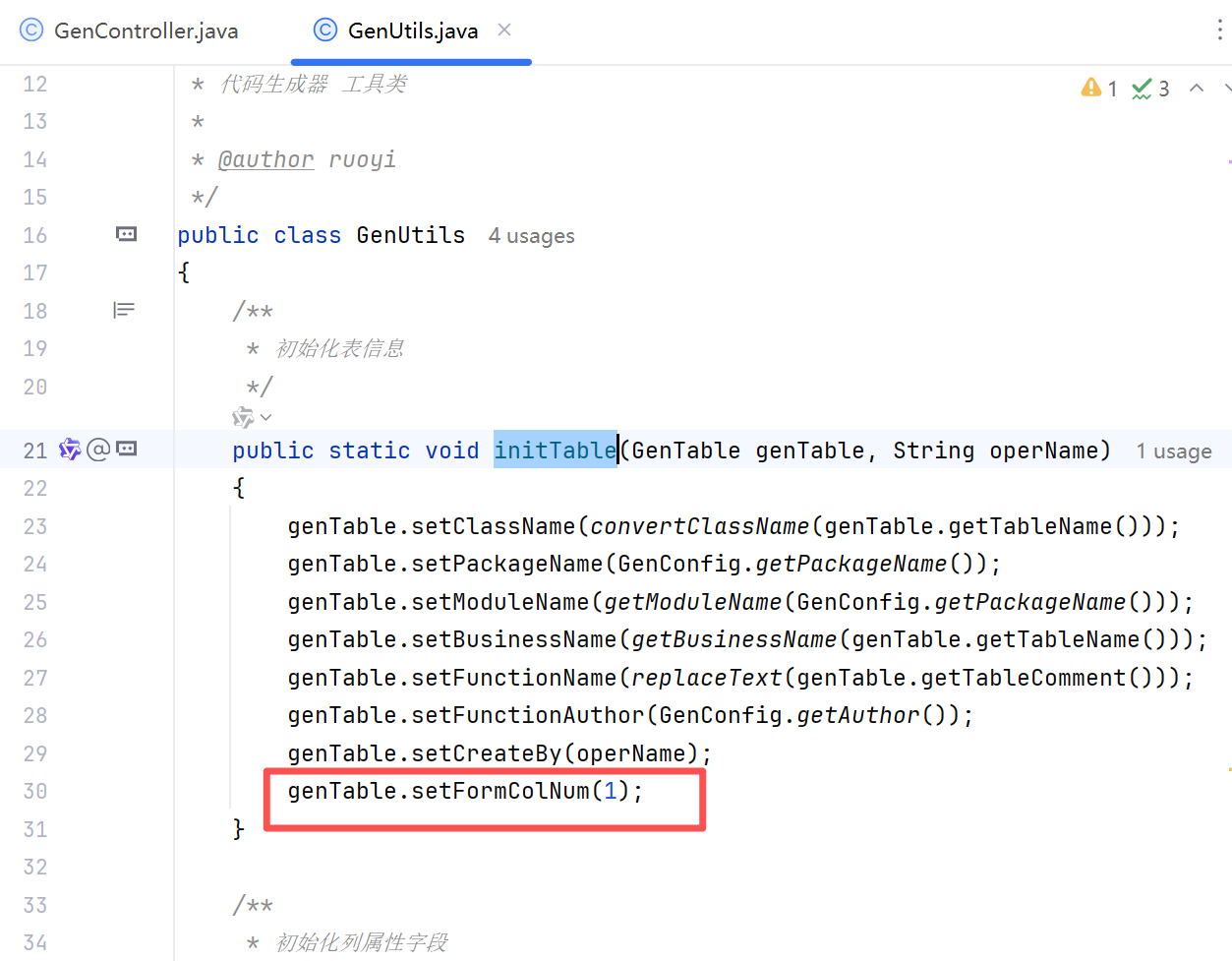Click getAuthor method call on line 28
The width and height of the screenshot is (1232, 961).
858,715
